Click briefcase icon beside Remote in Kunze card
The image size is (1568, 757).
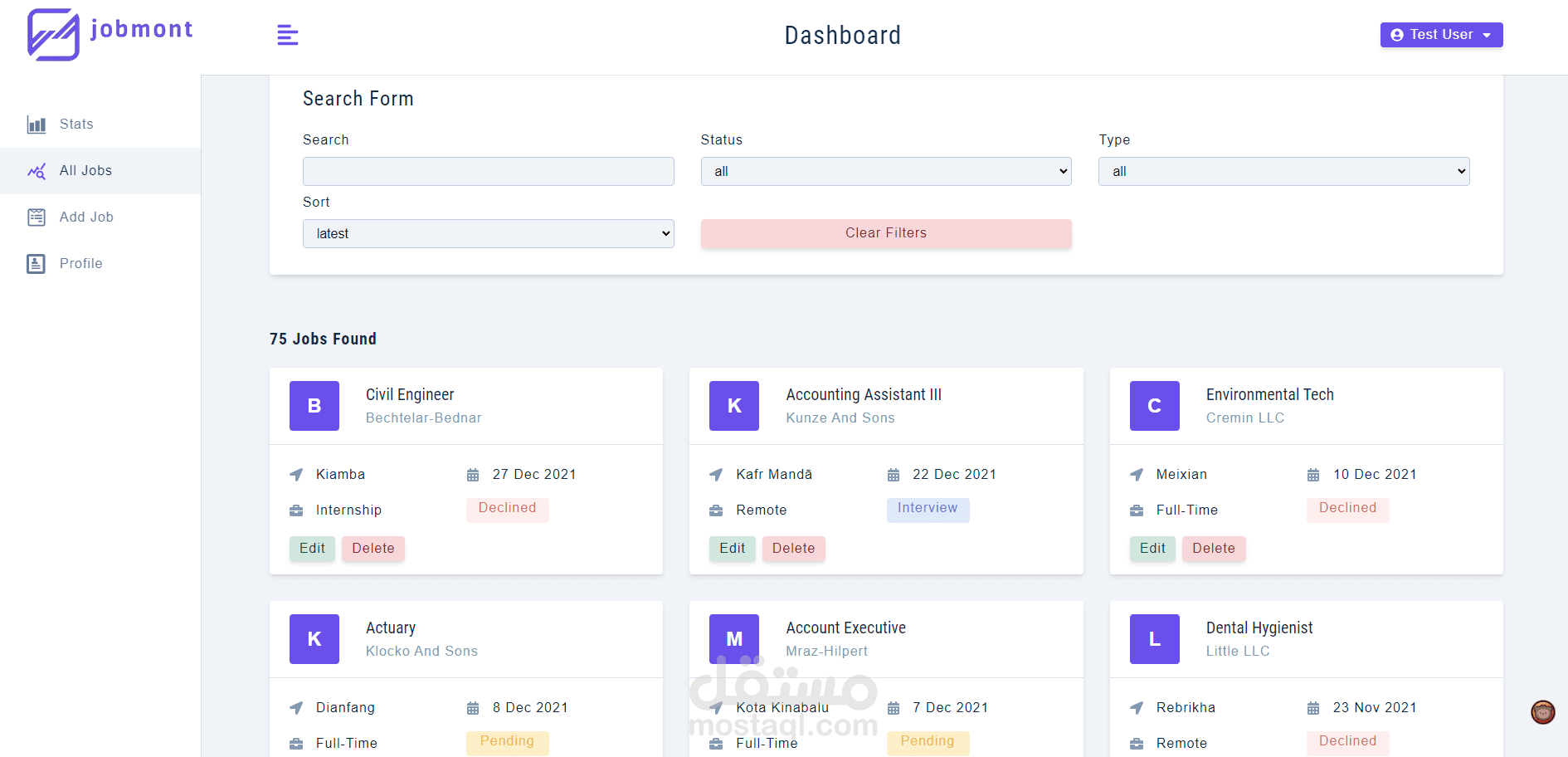tap(716, 510)
